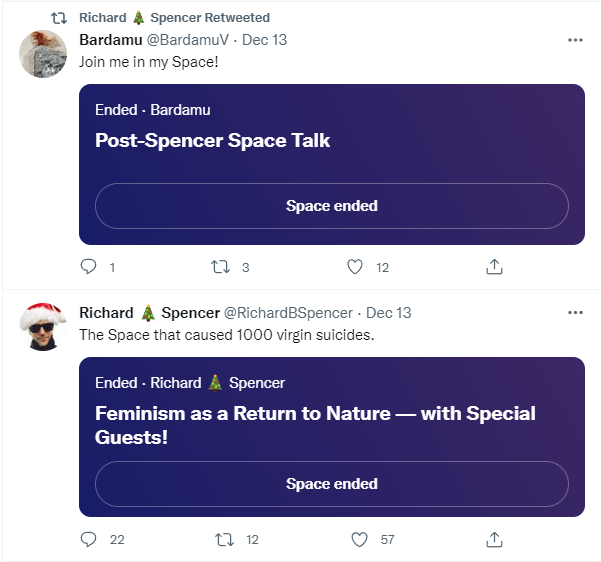
Task: Visit the @RichardBSpencer handle link
Action: (288, 313)
